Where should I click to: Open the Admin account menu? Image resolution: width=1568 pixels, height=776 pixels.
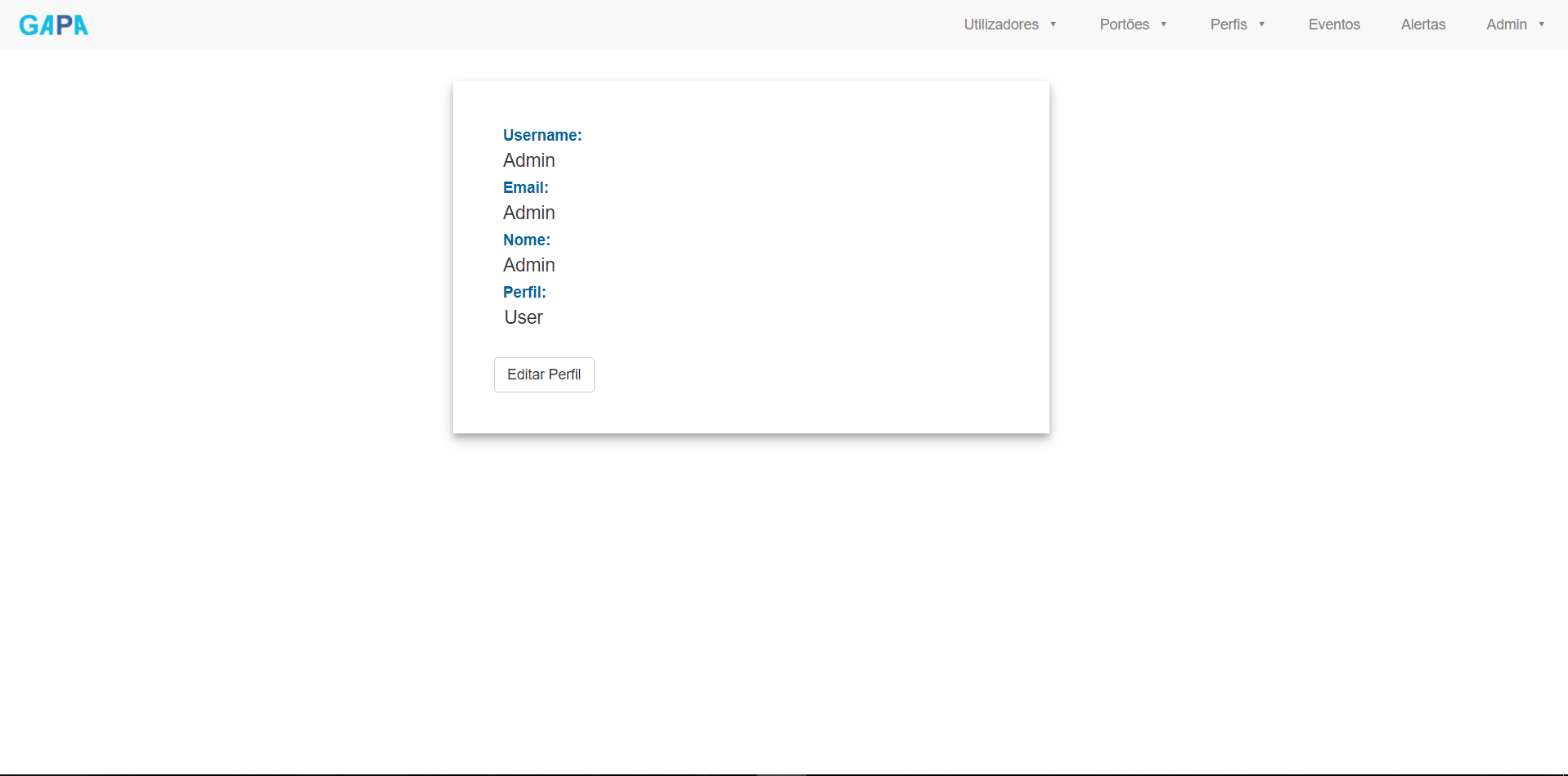(1507, 25)
